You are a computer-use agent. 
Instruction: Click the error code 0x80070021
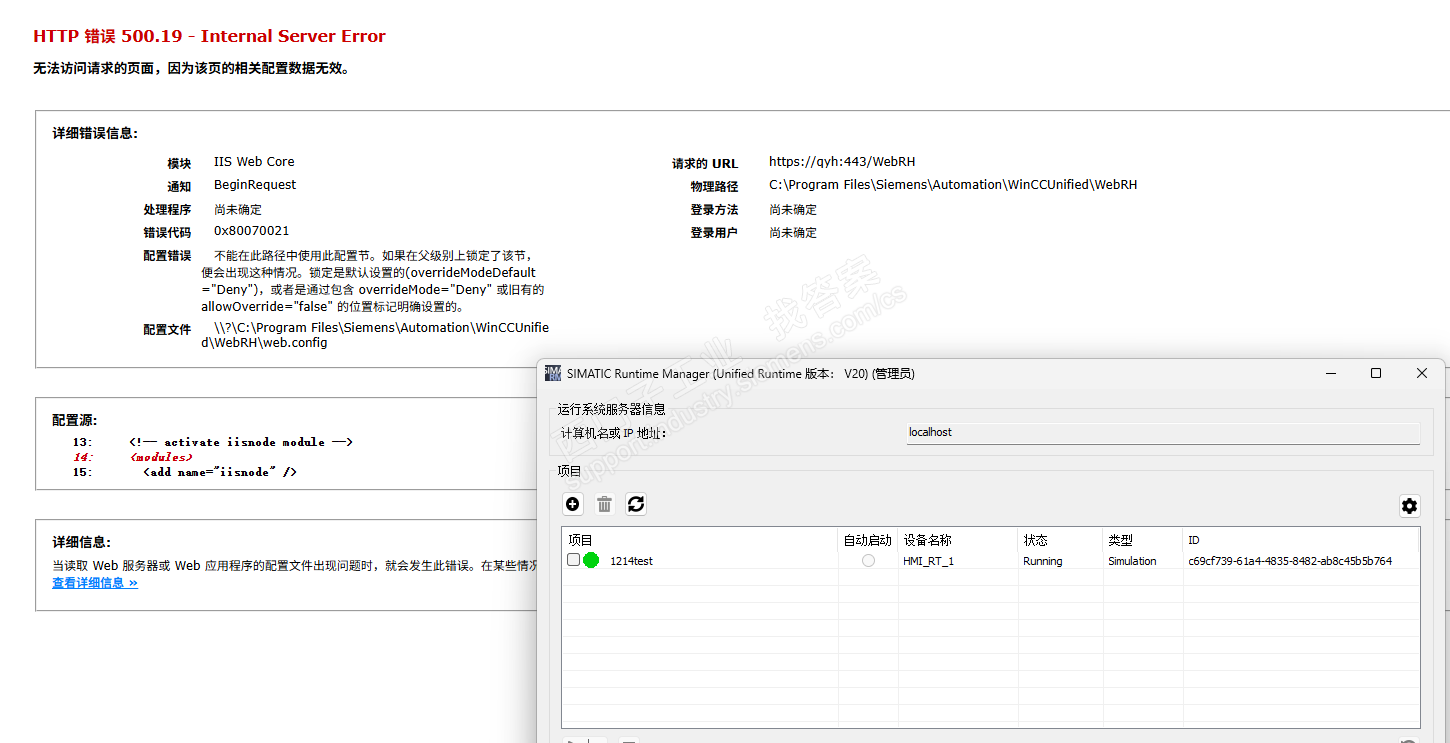(x=252, y=231)
